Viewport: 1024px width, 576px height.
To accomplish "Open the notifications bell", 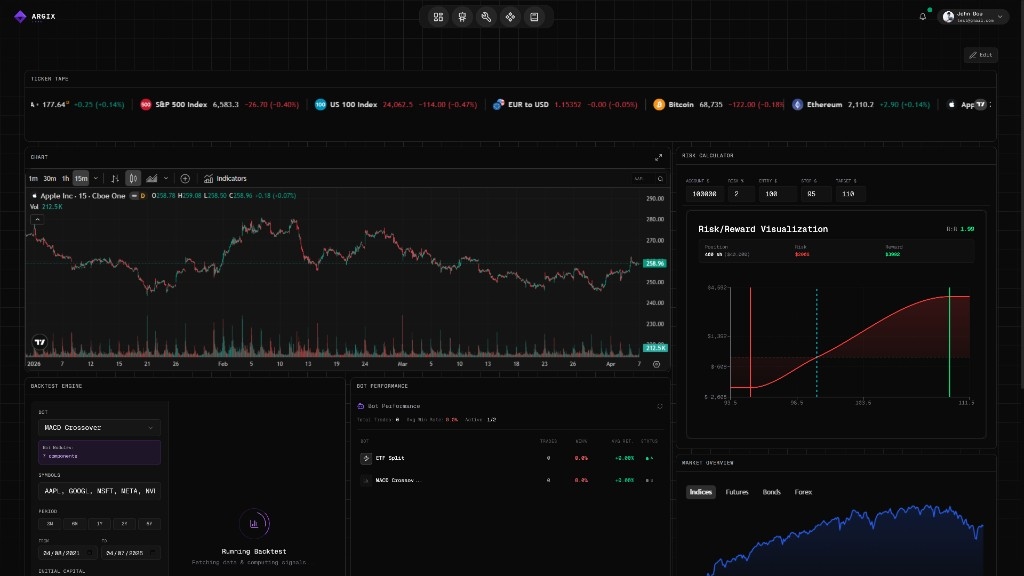I will coord(923,16).
